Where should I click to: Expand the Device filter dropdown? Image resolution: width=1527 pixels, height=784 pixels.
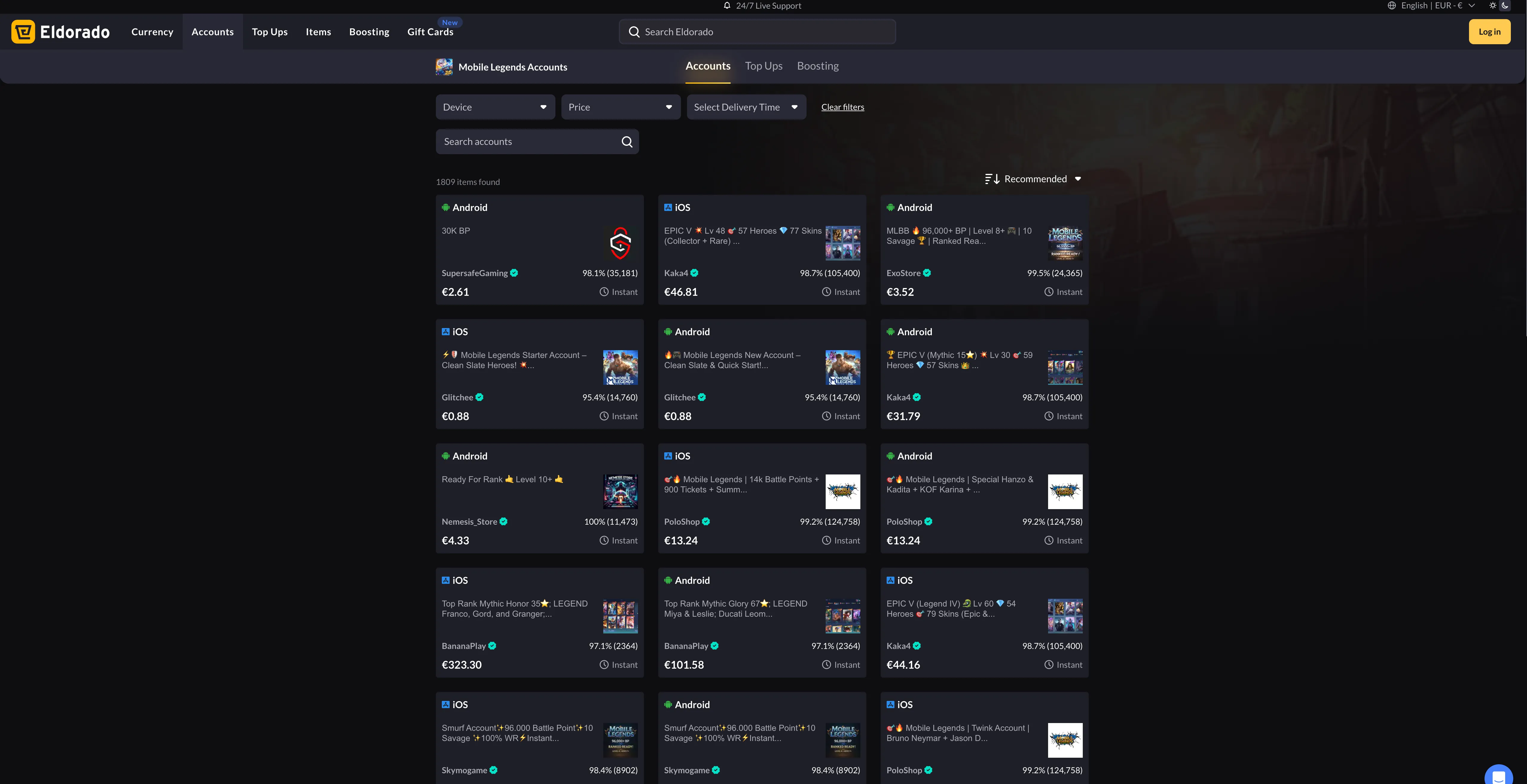point(495,107)
